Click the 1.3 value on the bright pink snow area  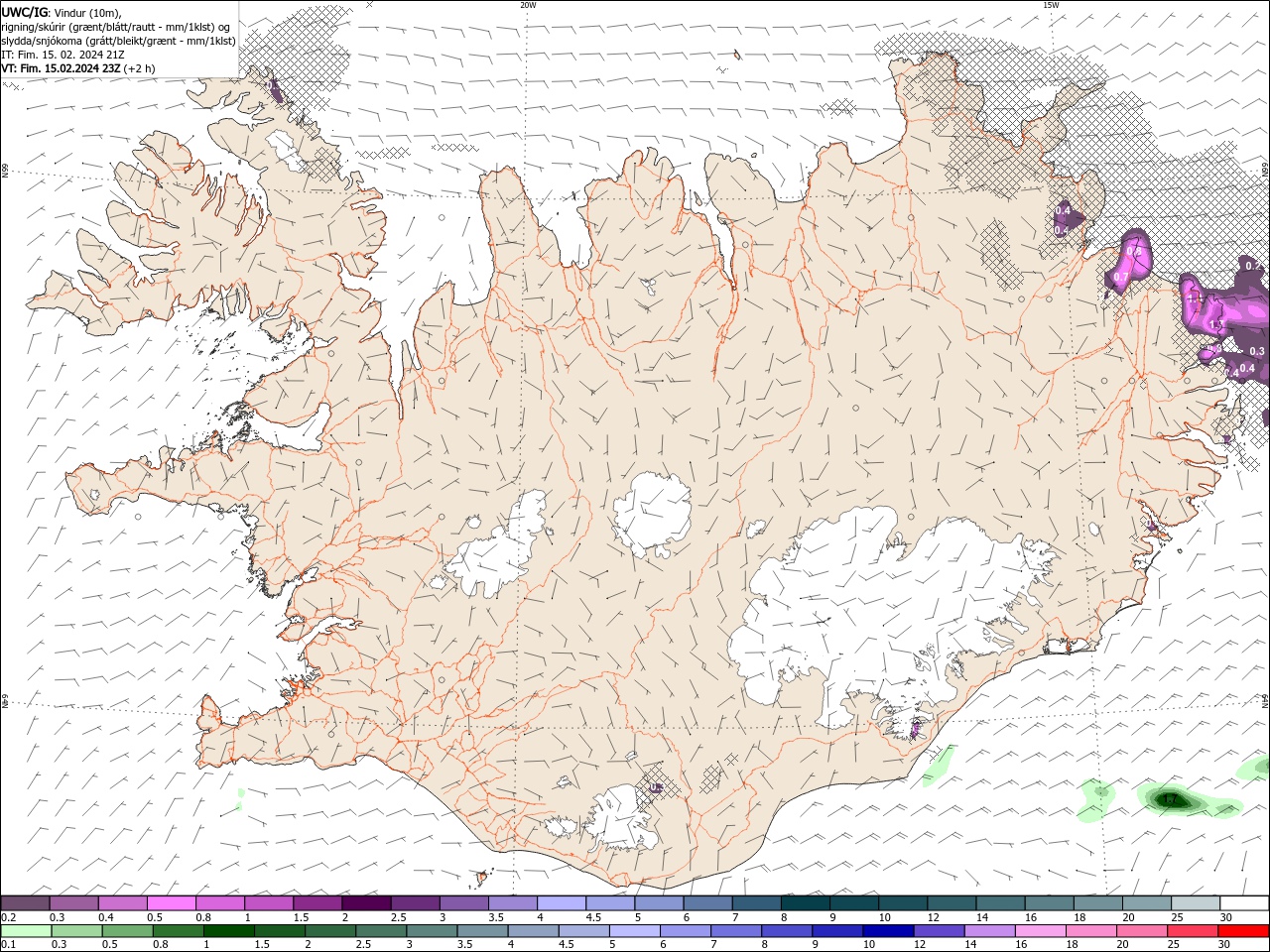(1216, 324)
